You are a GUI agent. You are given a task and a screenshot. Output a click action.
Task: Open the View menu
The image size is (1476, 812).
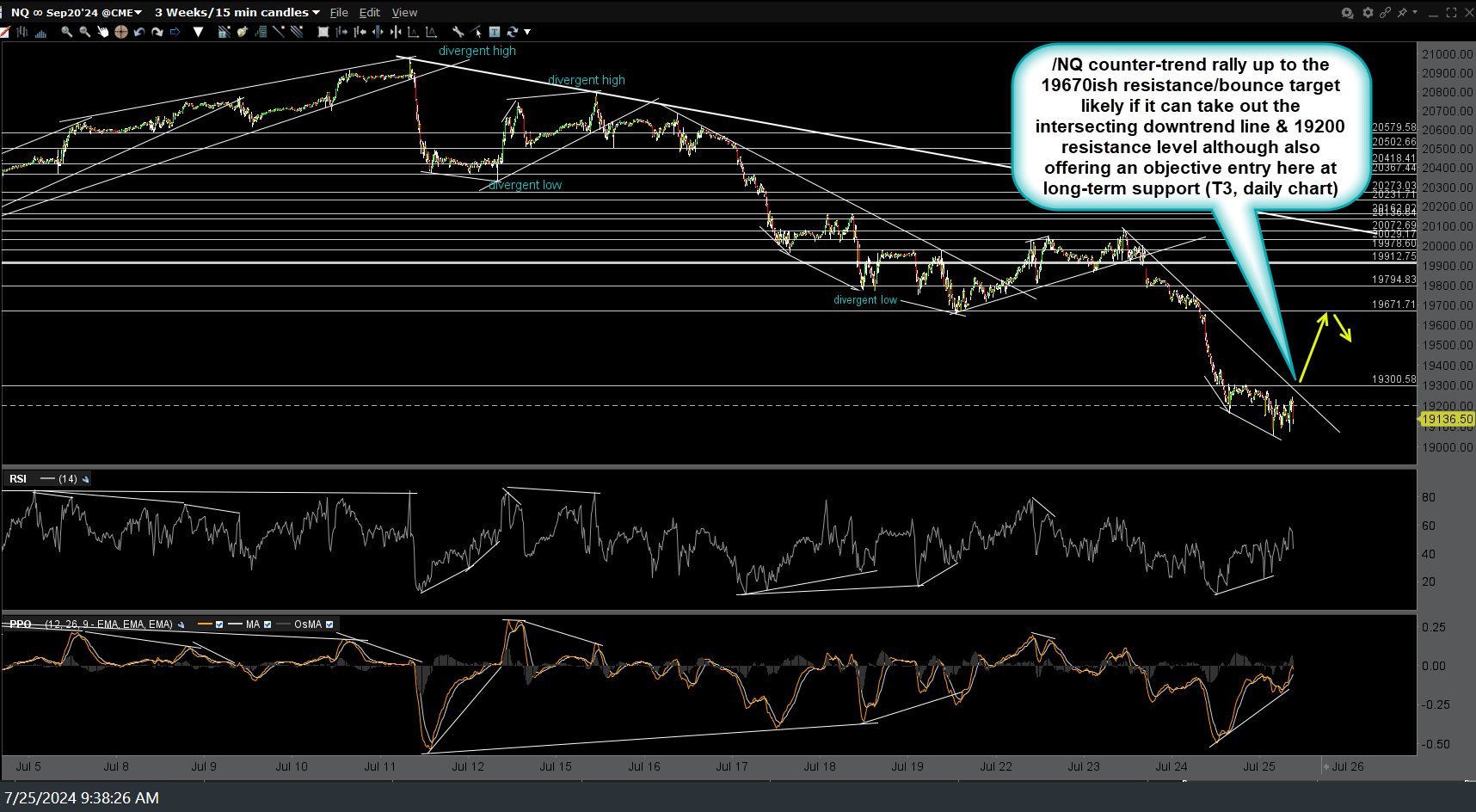(404, 13)
